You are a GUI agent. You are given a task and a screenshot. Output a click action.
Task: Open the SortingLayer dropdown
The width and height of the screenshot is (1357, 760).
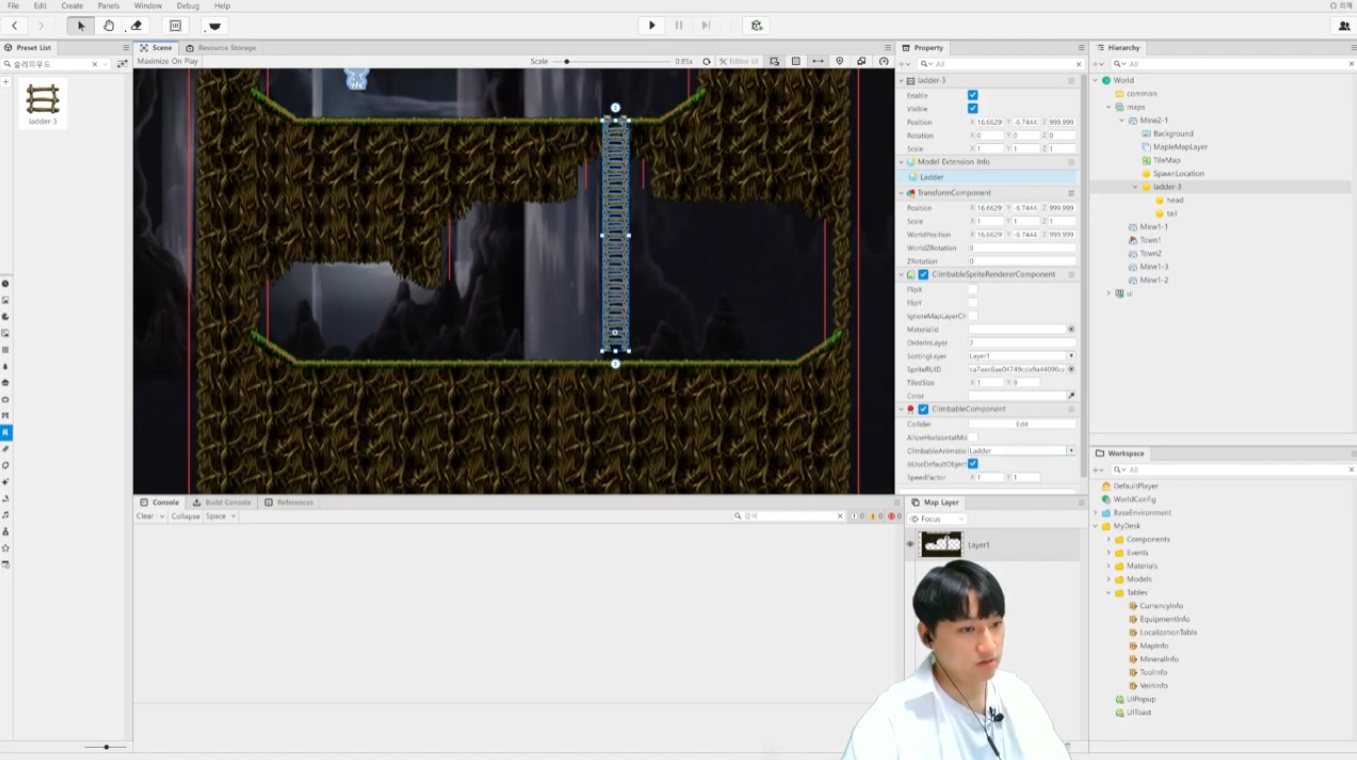tap(1070, 356)
